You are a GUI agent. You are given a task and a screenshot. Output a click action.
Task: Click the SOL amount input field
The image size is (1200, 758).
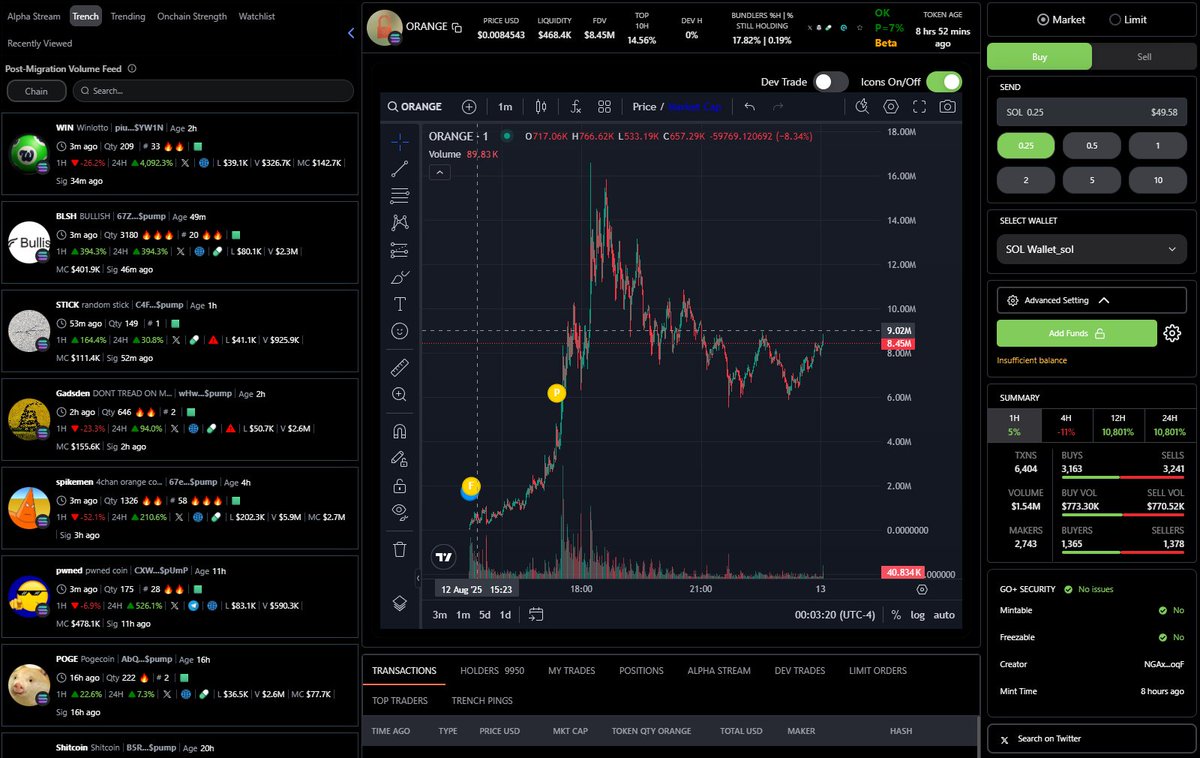[1091, 112]
